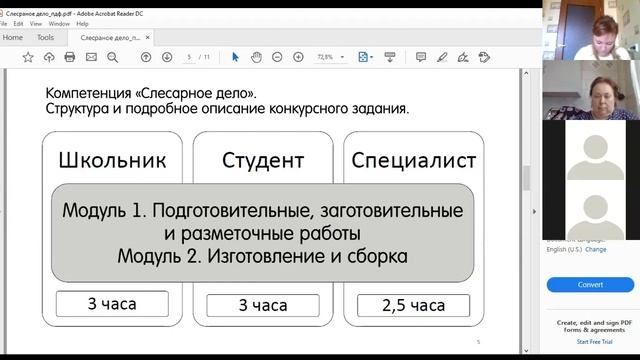Click the Модуль 2. Изготовление и сборка line
Image resolution: width=640 pixels, height=360 pixels.
click(262, 256)
